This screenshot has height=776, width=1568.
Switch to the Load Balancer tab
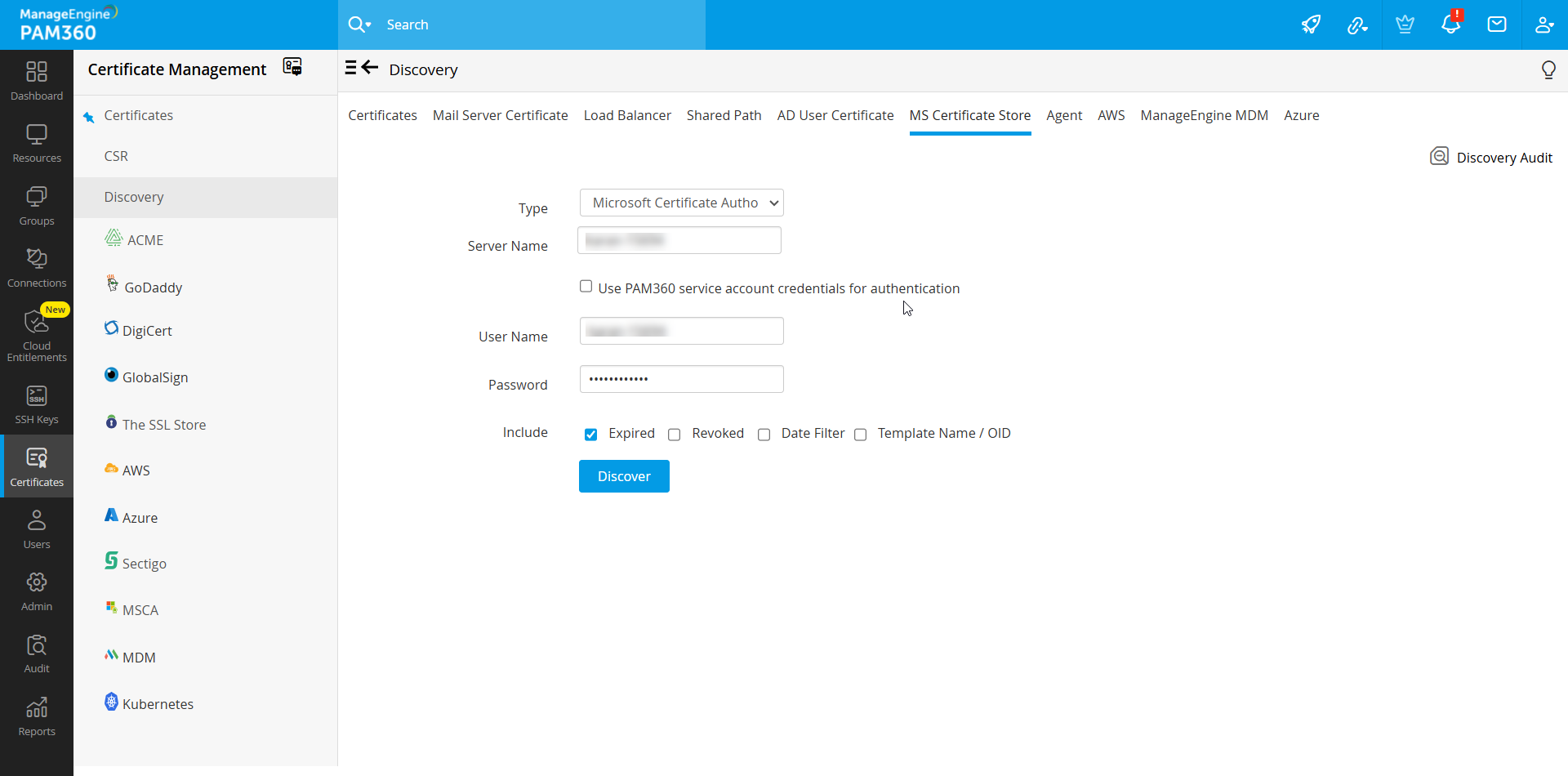pyautogui.click(x=626, y=115)
